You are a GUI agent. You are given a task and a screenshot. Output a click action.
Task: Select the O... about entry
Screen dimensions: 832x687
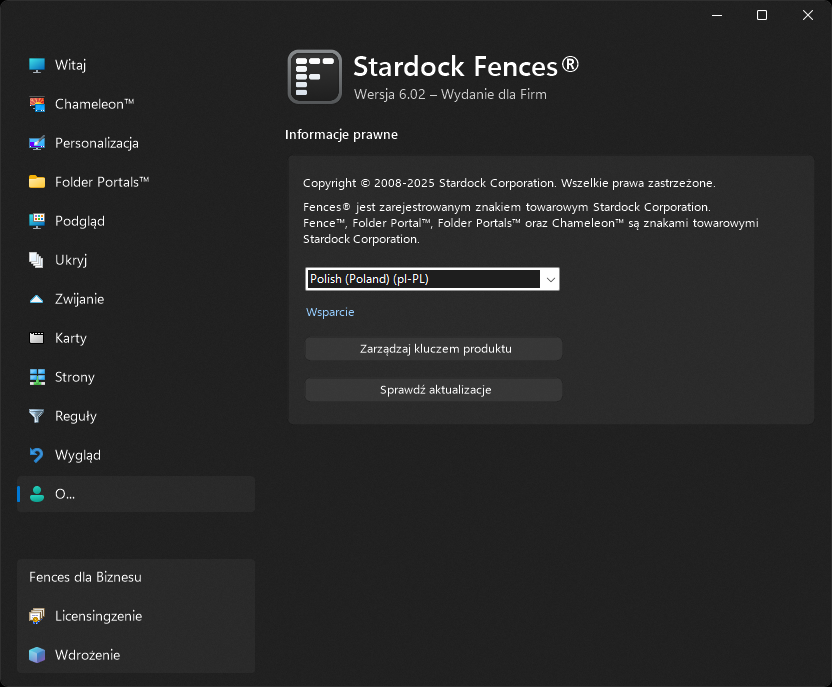click(136, 494)
